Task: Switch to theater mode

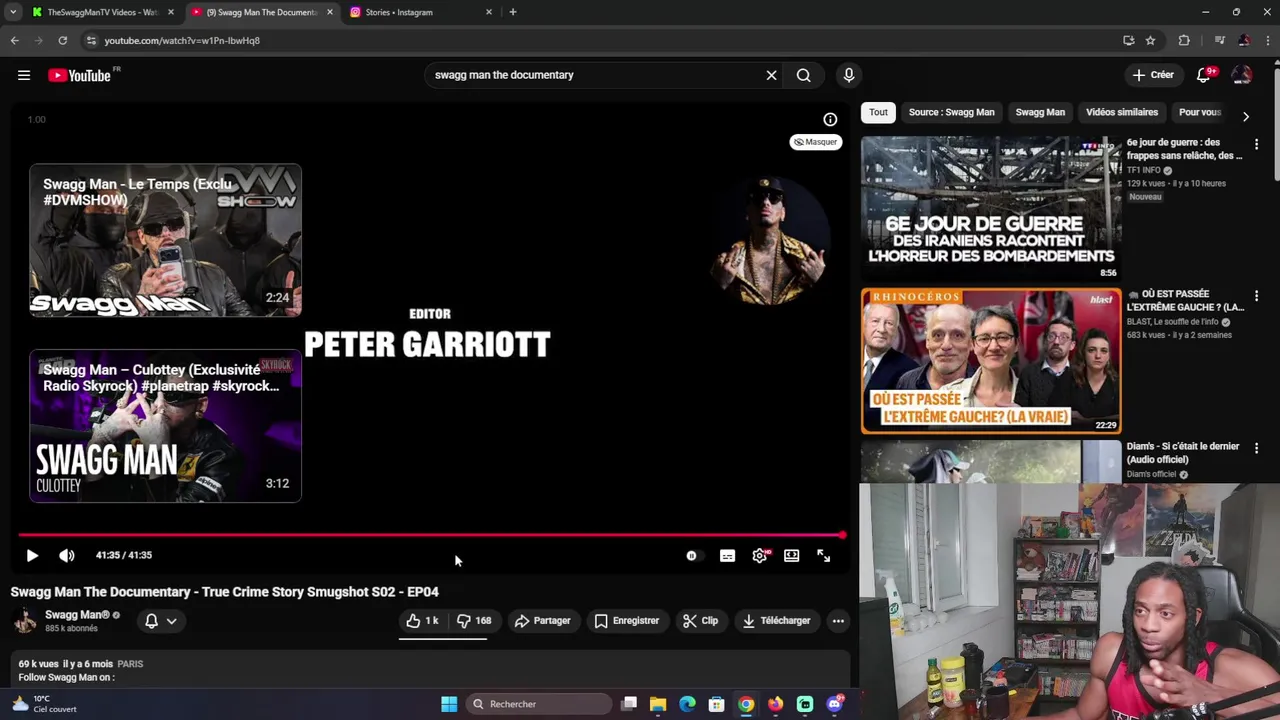Action: click(x=791, y=556)
